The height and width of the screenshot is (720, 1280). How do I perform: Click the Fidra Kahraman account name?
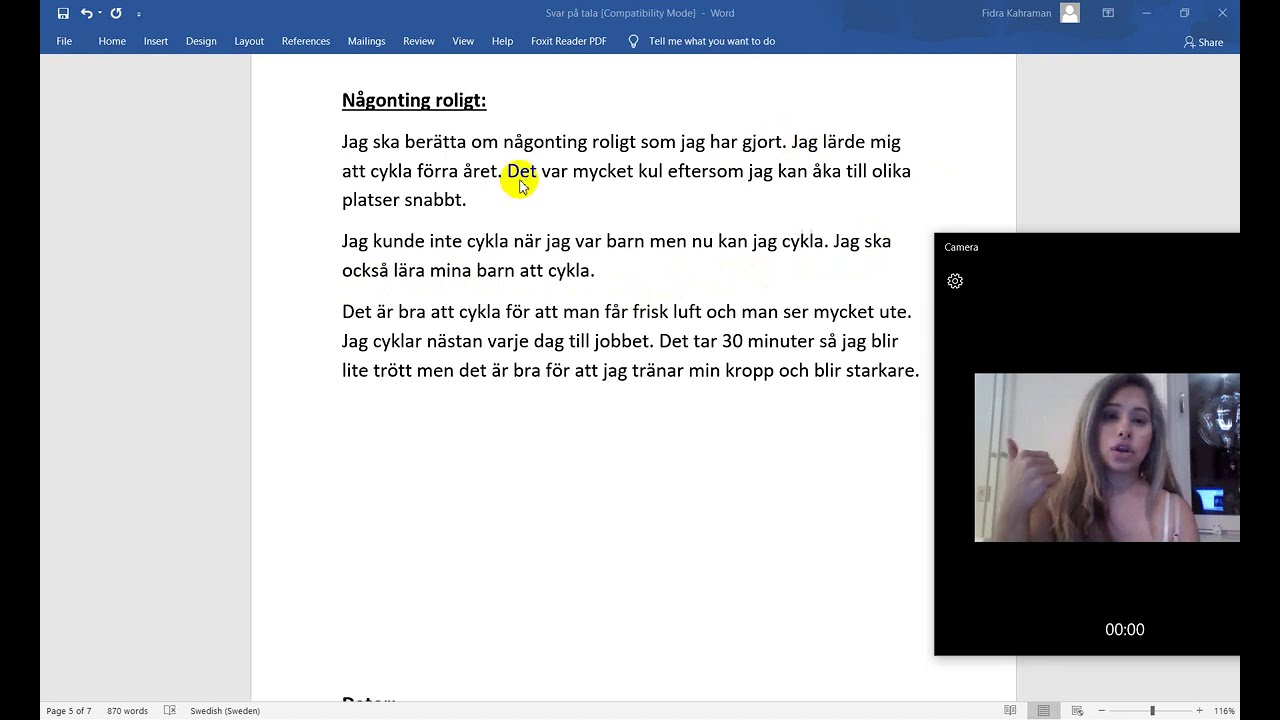coord(1018,13)
